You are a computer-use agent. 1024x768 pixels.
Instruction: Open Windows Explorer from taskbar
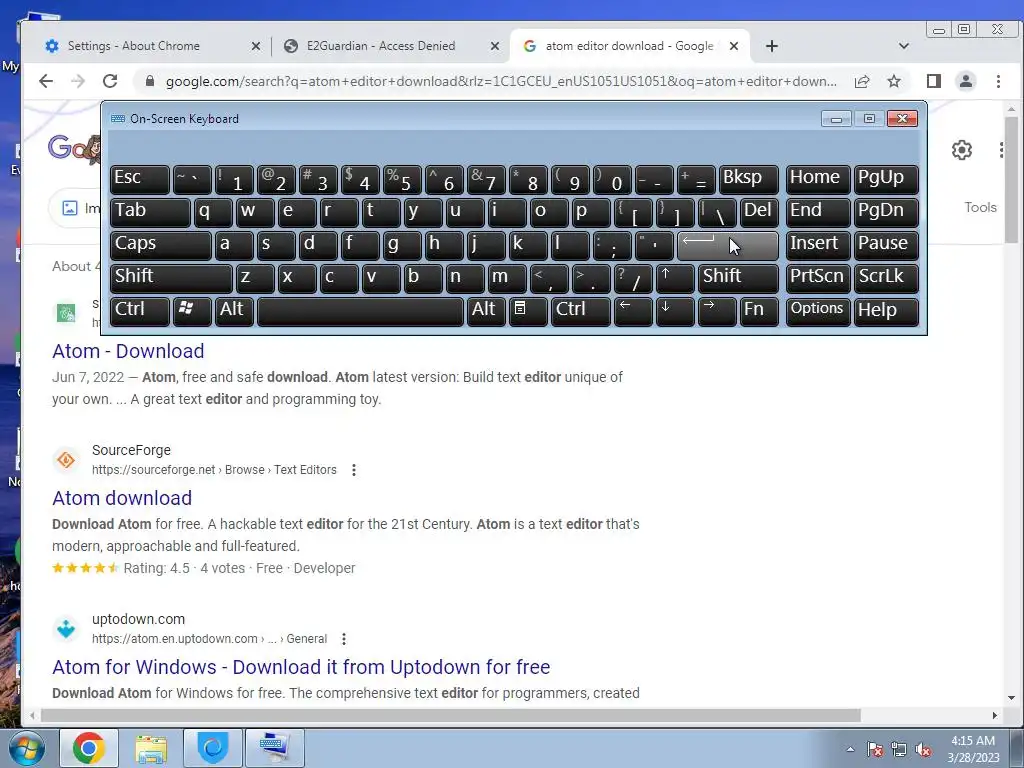click(151, 748)
